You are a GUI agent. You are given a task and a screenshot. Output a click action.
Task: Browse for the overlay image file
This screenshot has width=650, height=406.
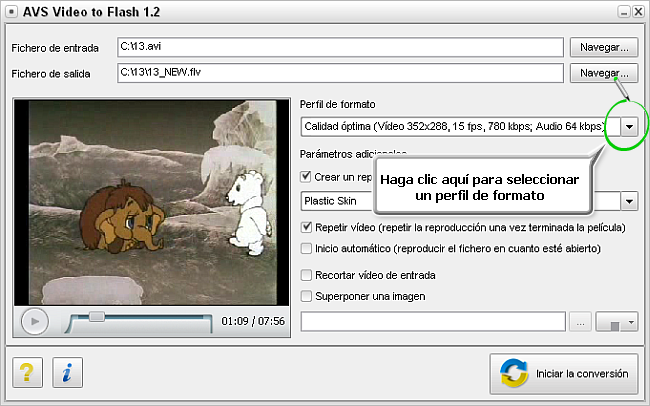click(x=580, y=322)
